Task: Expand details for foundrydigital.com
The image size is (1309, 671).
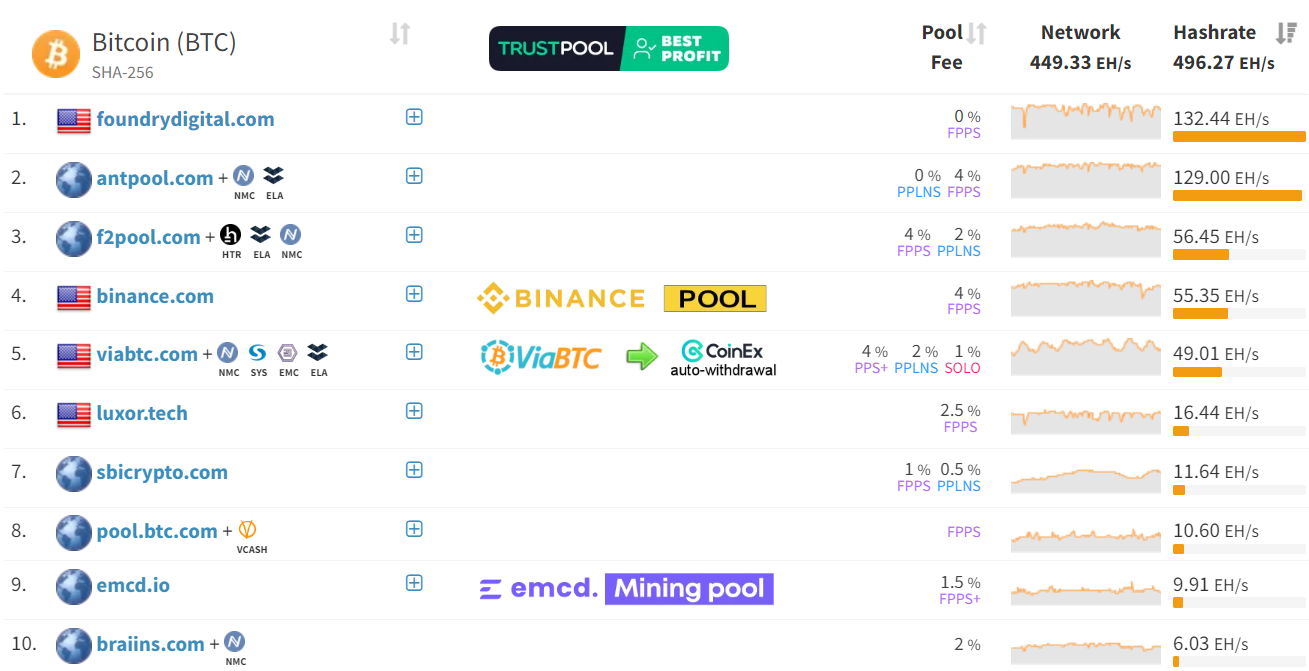Action: 413,116
